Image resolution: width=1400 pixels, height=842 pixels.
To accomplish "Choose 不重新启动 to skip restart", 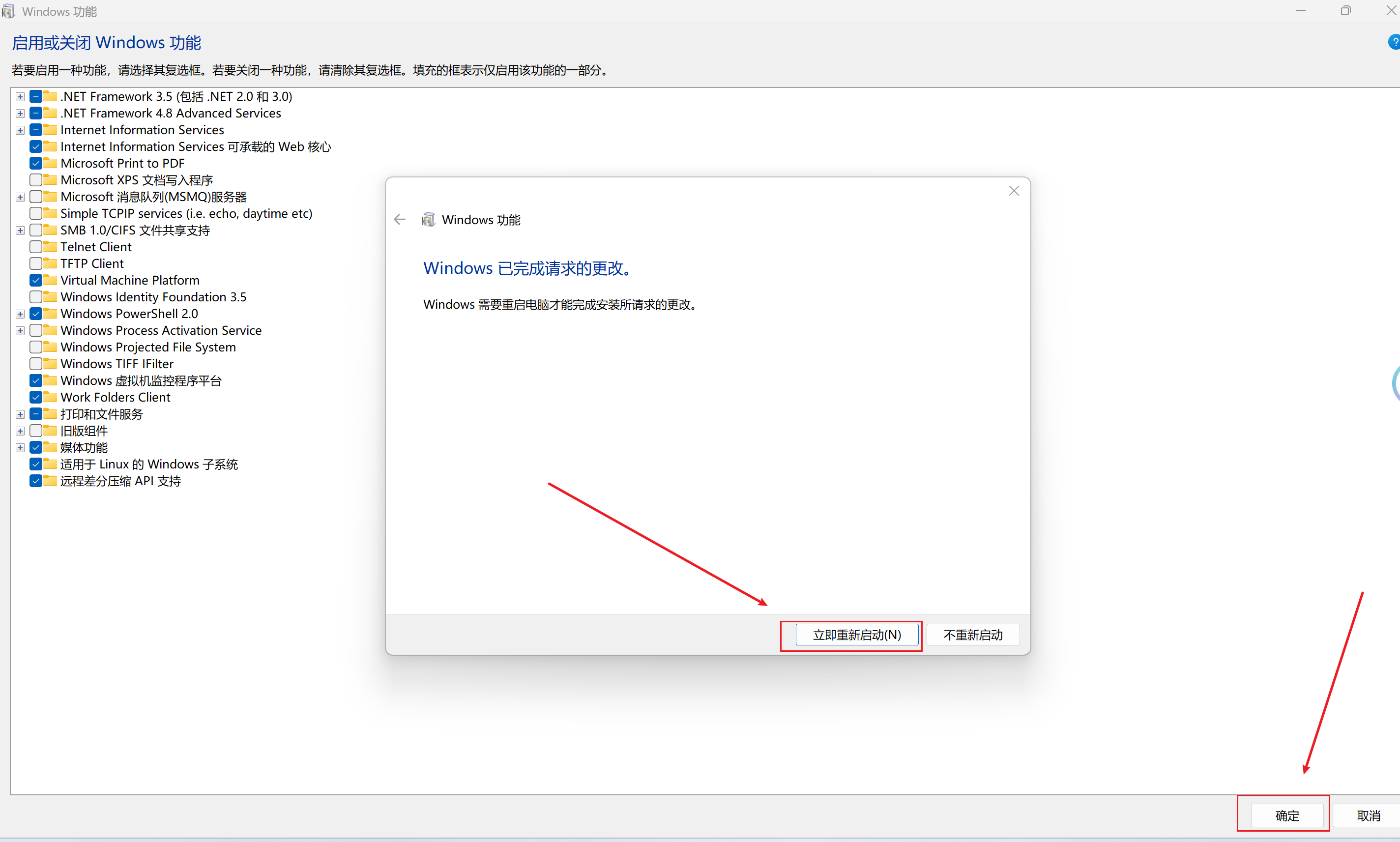I will pos(973,635).
